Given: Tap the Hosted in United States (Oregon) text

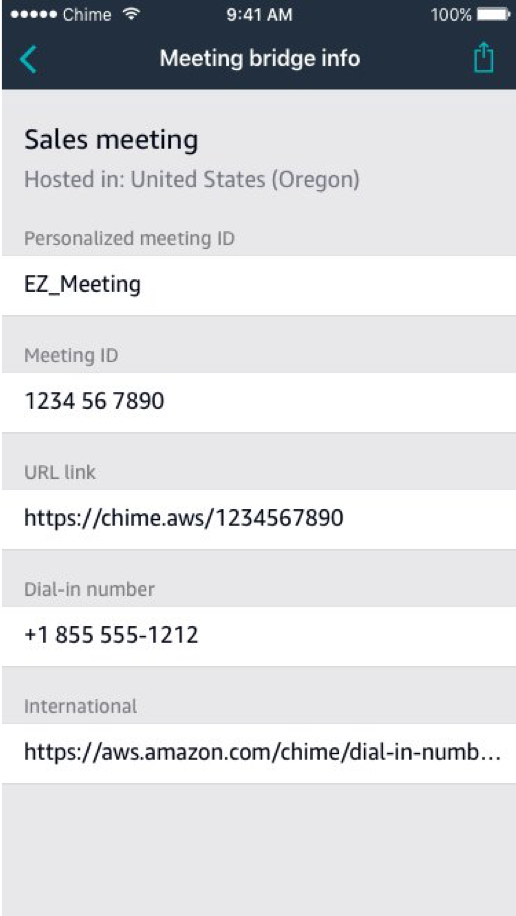Looking at the screenshot, I should click(192, 179).
